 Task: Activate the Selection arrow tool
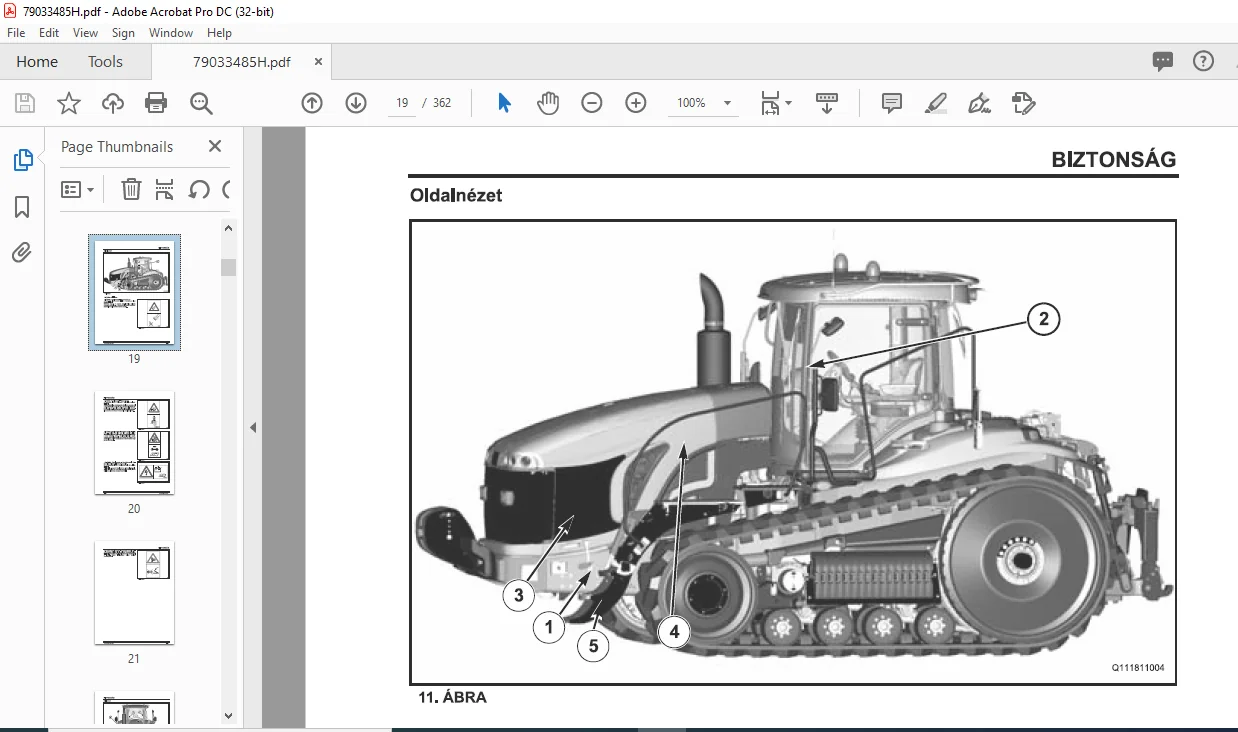click(x=504, y=103)
